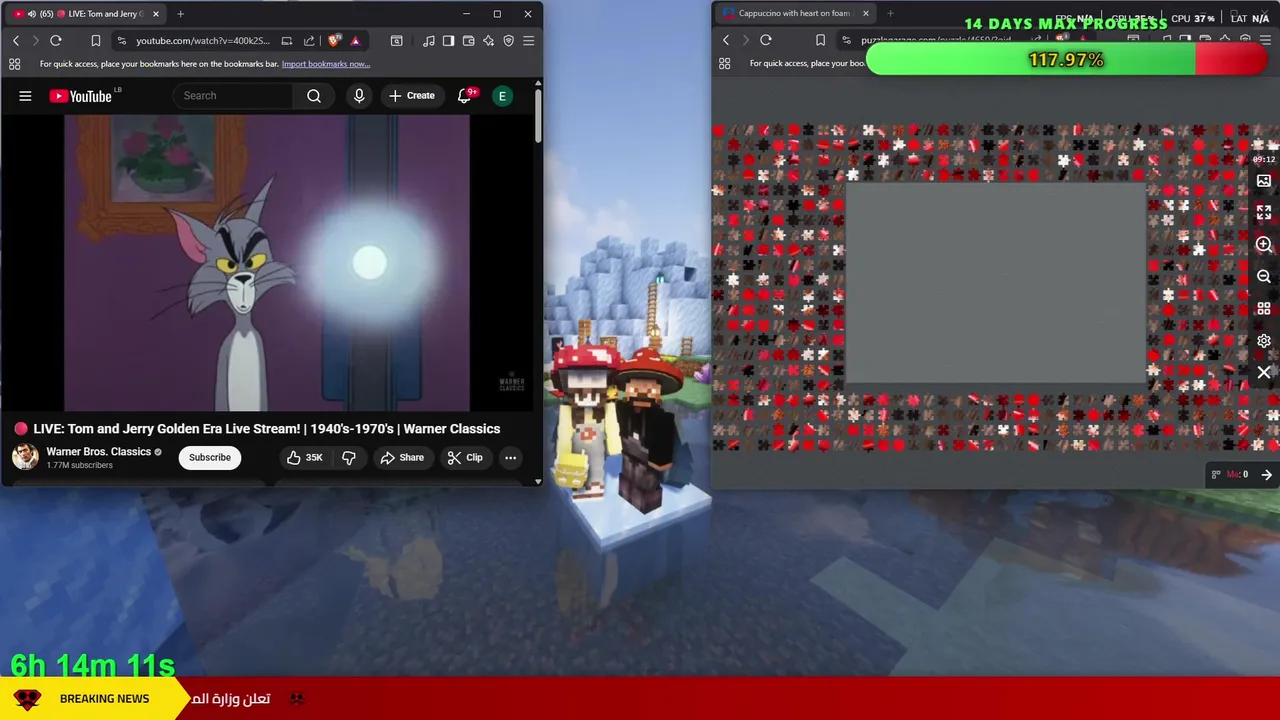This screenshot has height=720, width=1280.
Task: Open the YouTube hamburger guide menu
Action: (x=25, y=96)
